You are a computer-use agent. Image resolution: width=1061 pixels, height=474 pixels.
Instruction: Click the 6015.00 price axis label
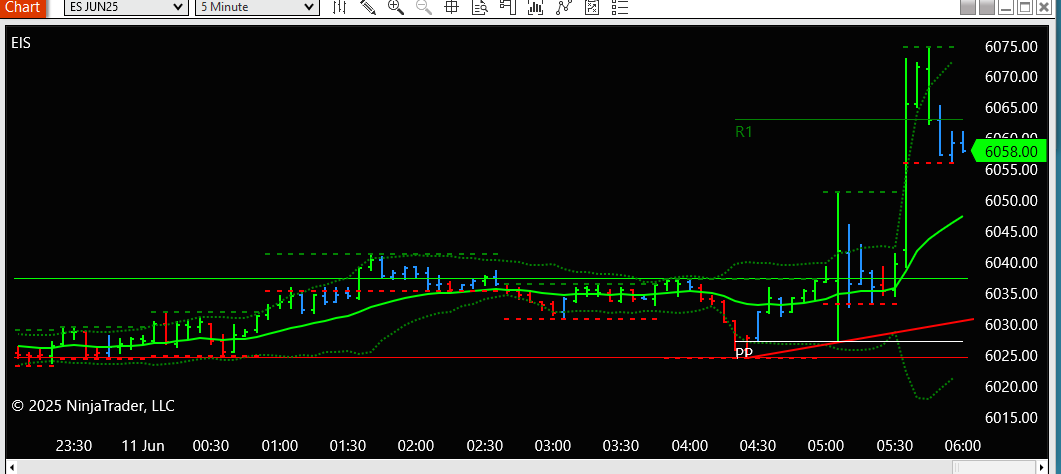point(1011,417)
